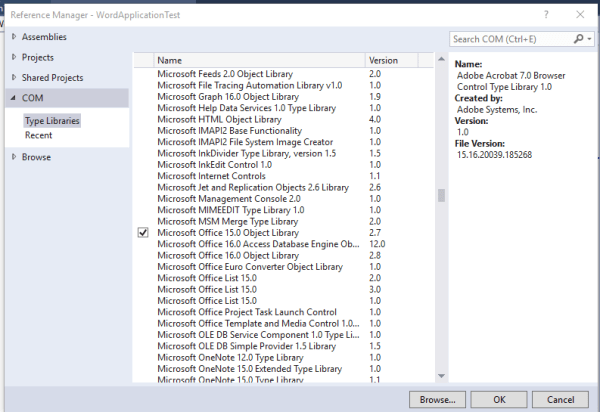Select Microsoft OLE DB Simple Provider 1.5 Library
600x412 pixels.
[284, 346]
